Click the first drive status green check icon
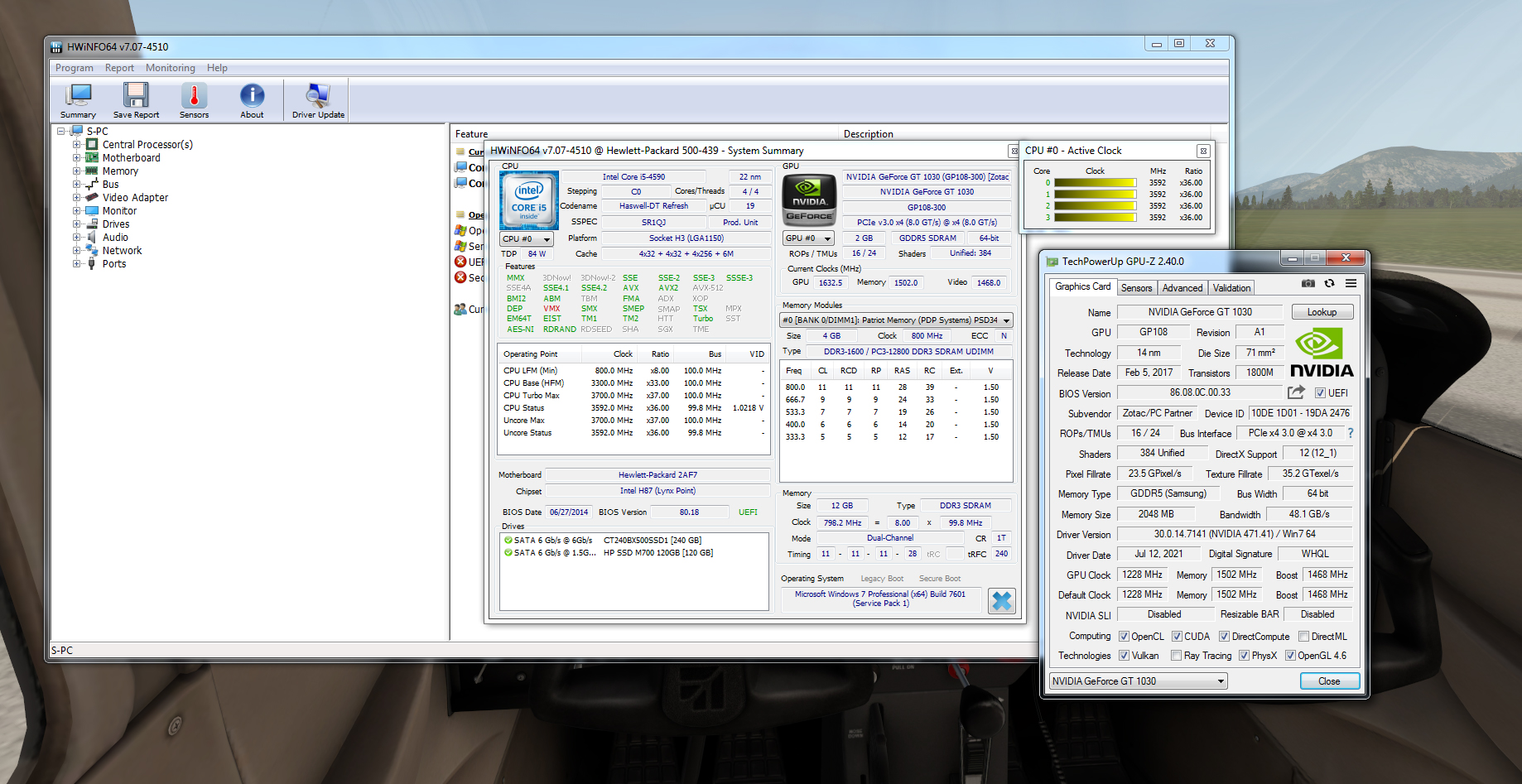The image size is (1522, 784). (508, 540)
